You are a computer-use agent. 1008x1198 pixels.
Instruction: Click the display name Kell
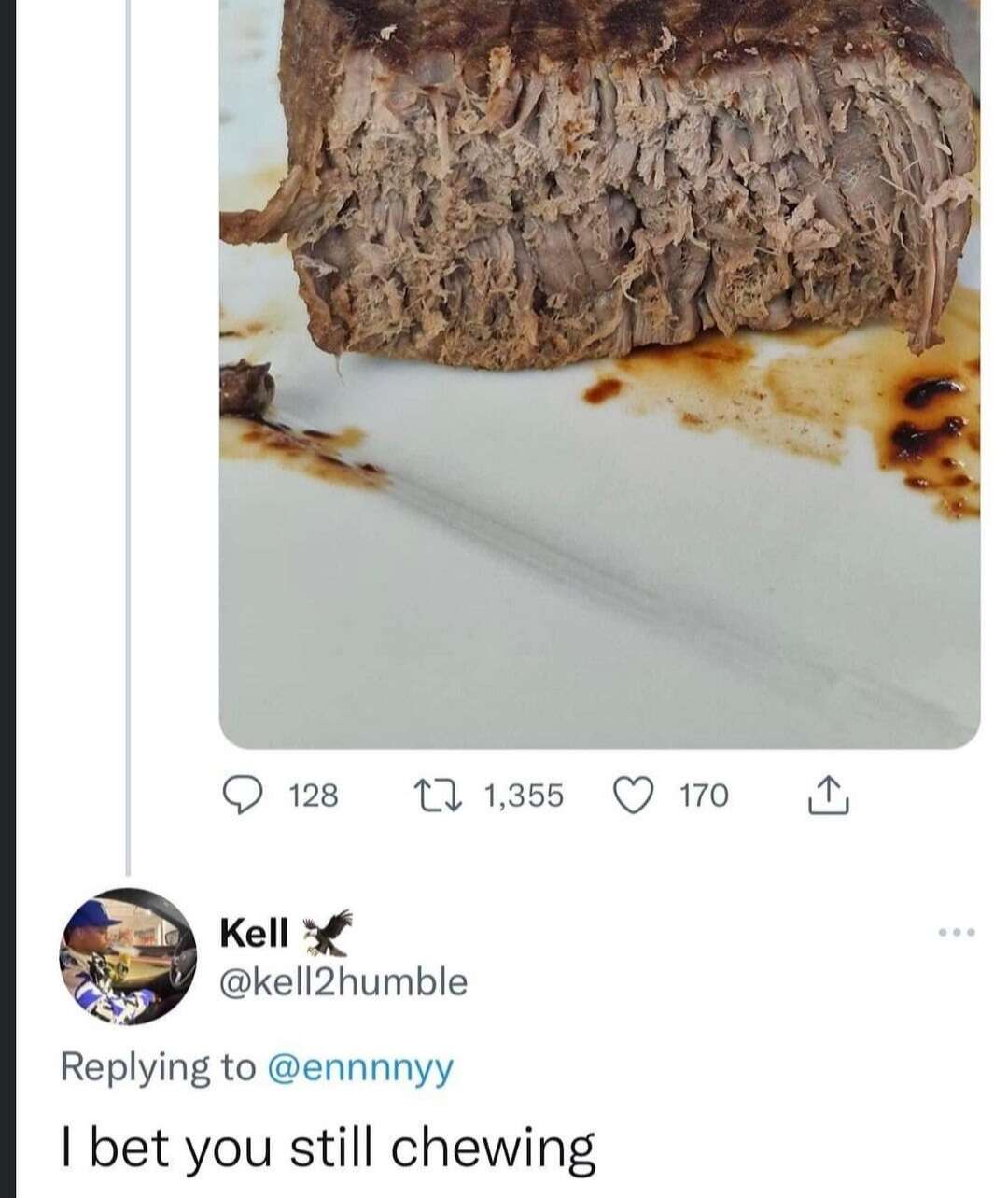(253, 932)
